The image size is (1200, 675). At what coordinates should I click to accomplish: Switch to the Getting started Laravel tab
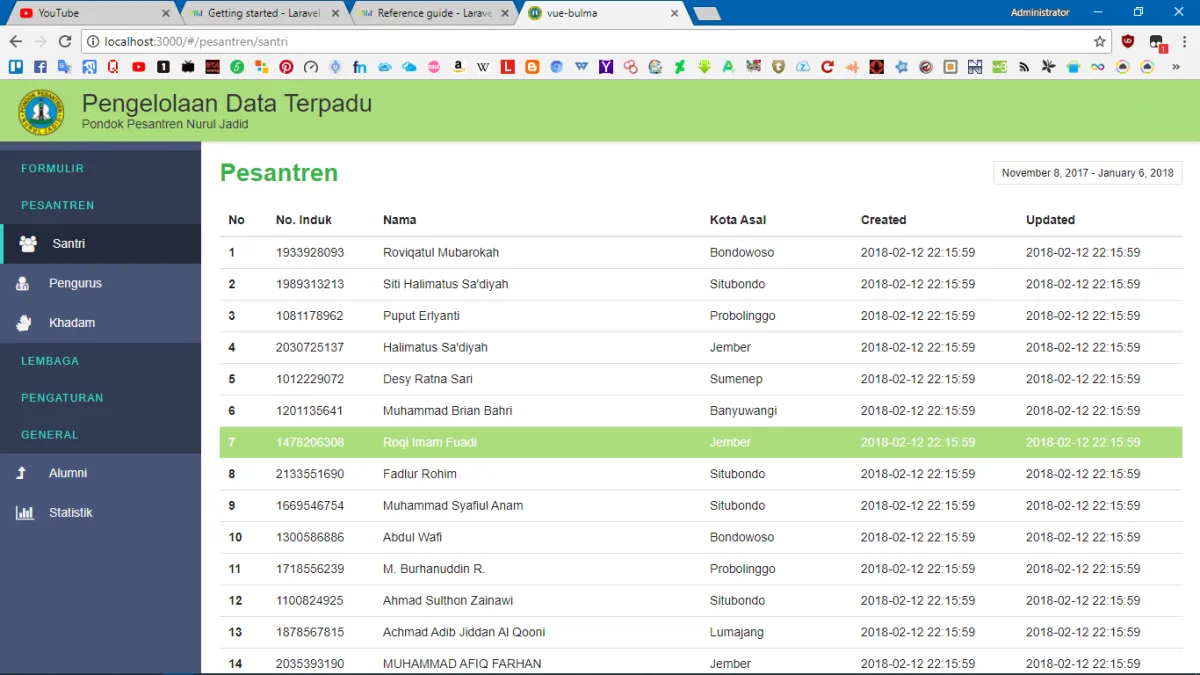(262, 13)
